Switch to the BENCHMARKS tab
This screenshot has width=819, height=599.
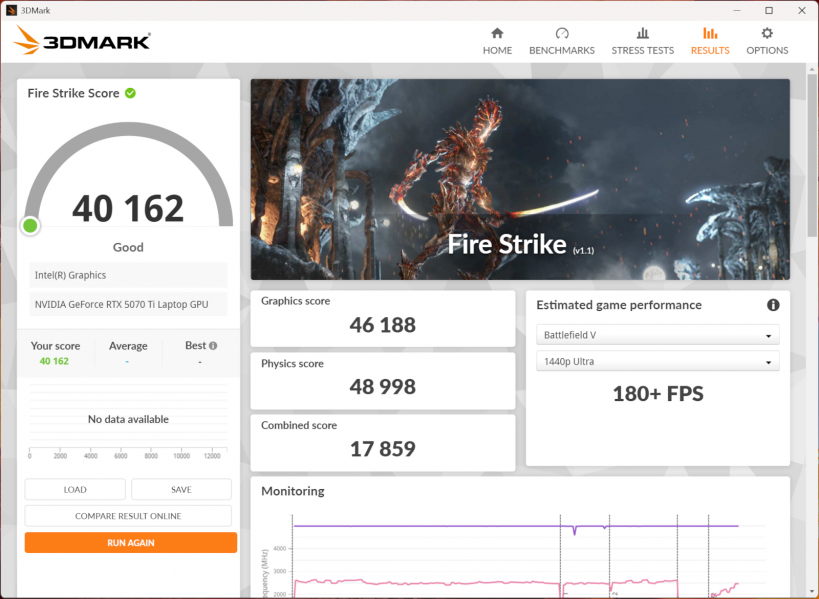tap(561, 50)
